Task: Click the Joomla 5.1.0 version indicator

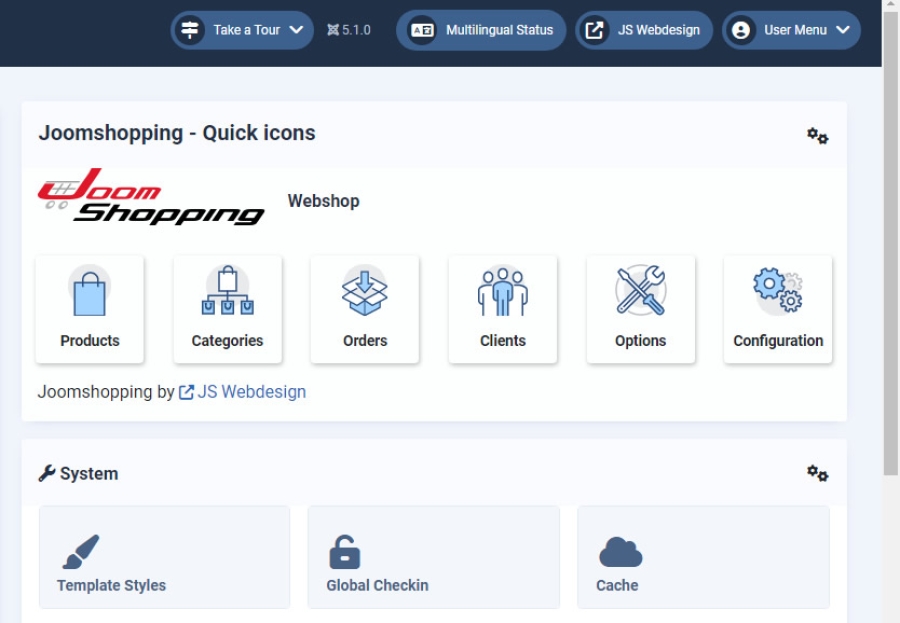Action: click(349, 30)
